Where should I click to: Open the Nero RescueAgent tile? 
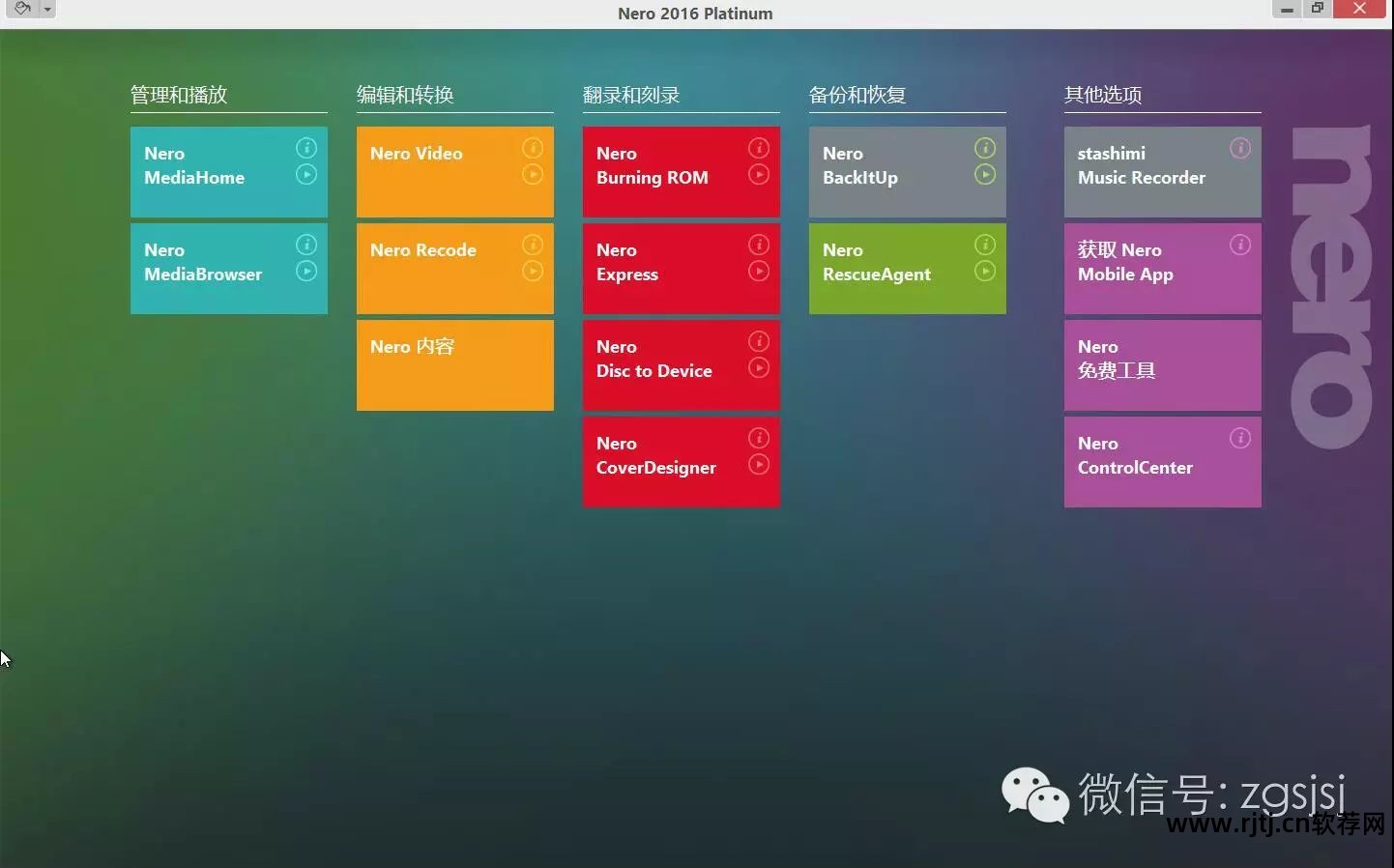click(908, 269)
